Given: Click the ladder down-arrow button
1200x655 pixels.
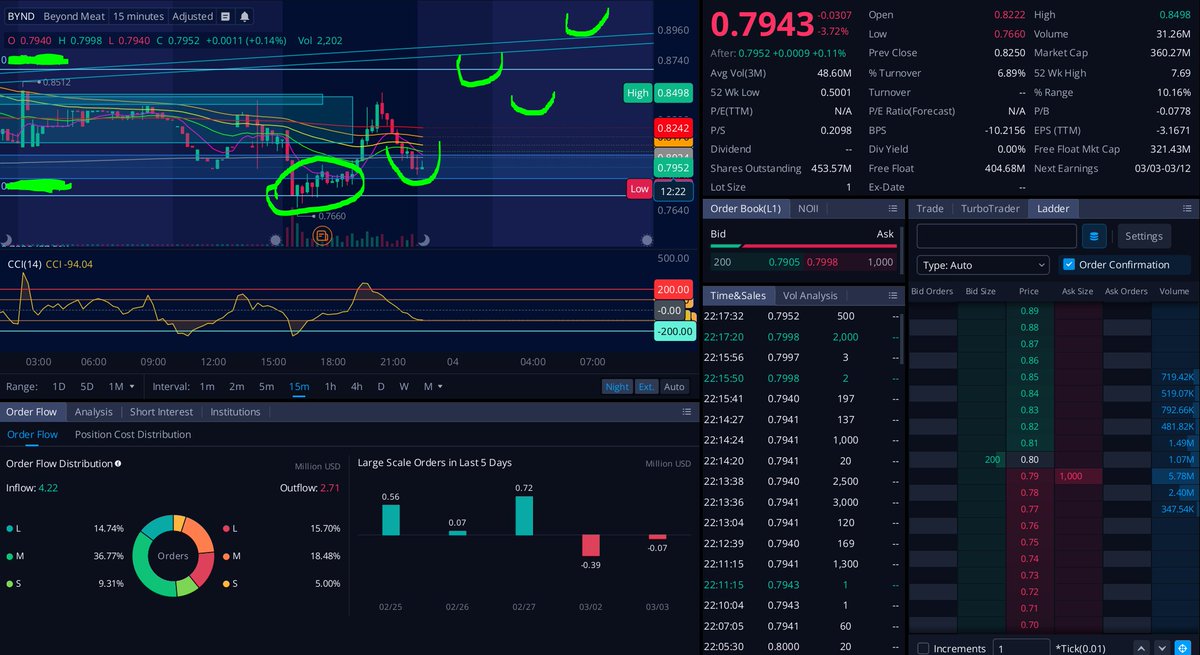Looking at the screenshot, I should tap(1161, 648).
